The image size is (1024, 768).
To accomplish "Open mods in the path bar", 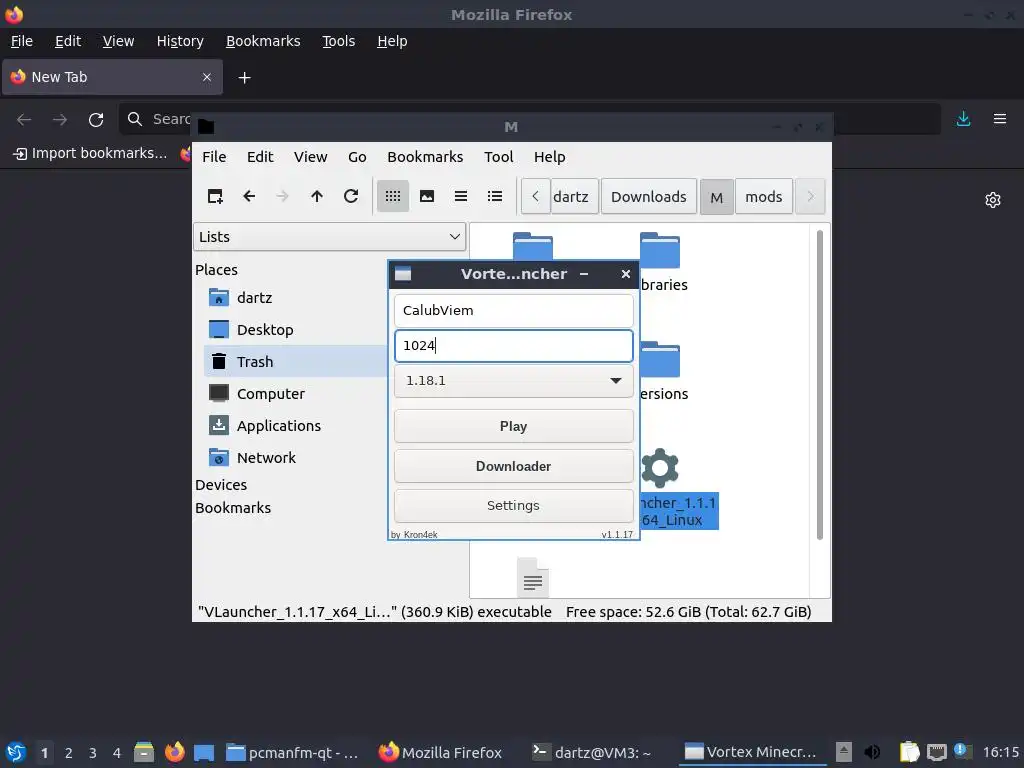I will [763, 197].
